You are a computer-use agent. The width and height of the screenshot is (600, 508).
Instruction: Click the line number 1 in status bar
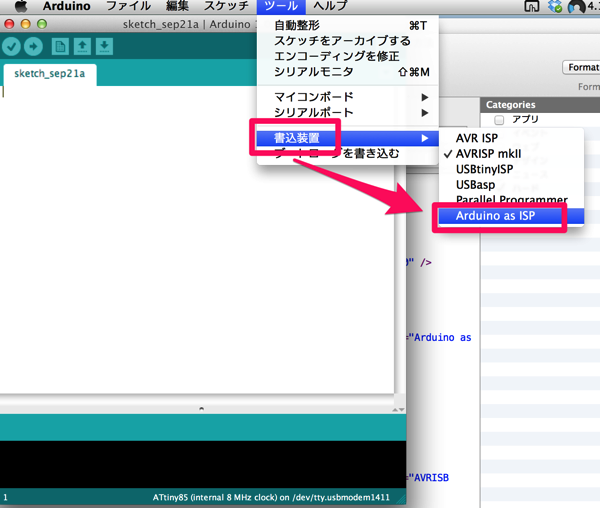[5, 498]
